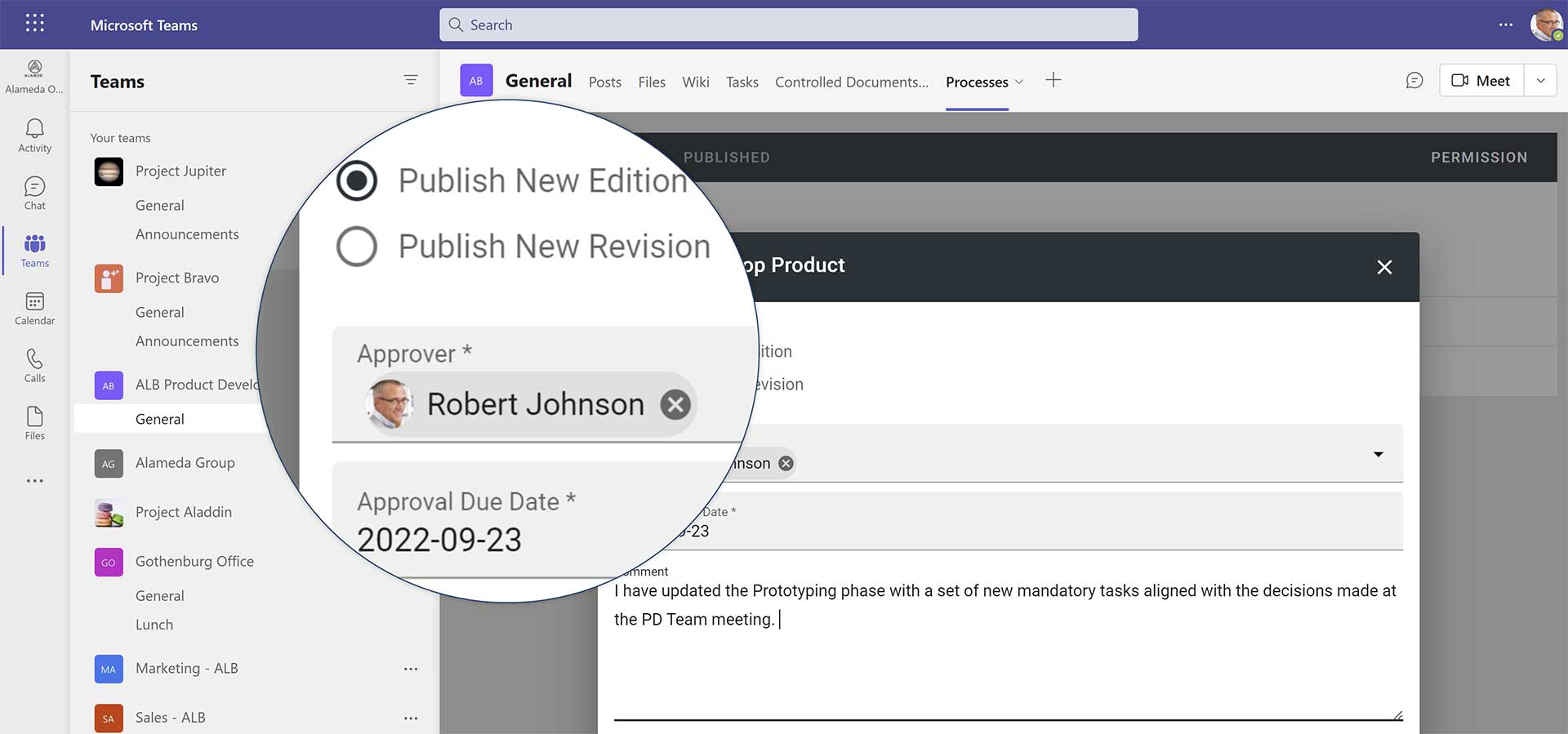Click the Comment text area
This screenshot has width=1568, height=734.
(x=1008, y=649)
